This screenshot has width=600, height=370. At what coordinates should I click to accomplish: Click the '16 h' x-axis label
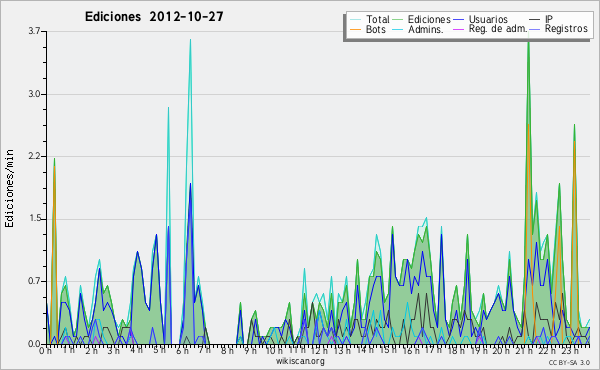click(x=411, y=351)
